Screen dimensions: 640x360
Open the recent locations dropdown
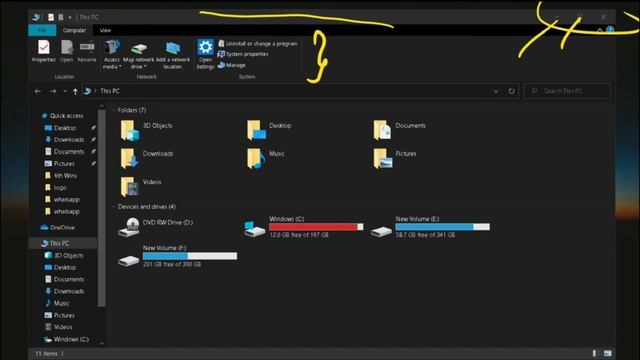[x=65, y=91]
